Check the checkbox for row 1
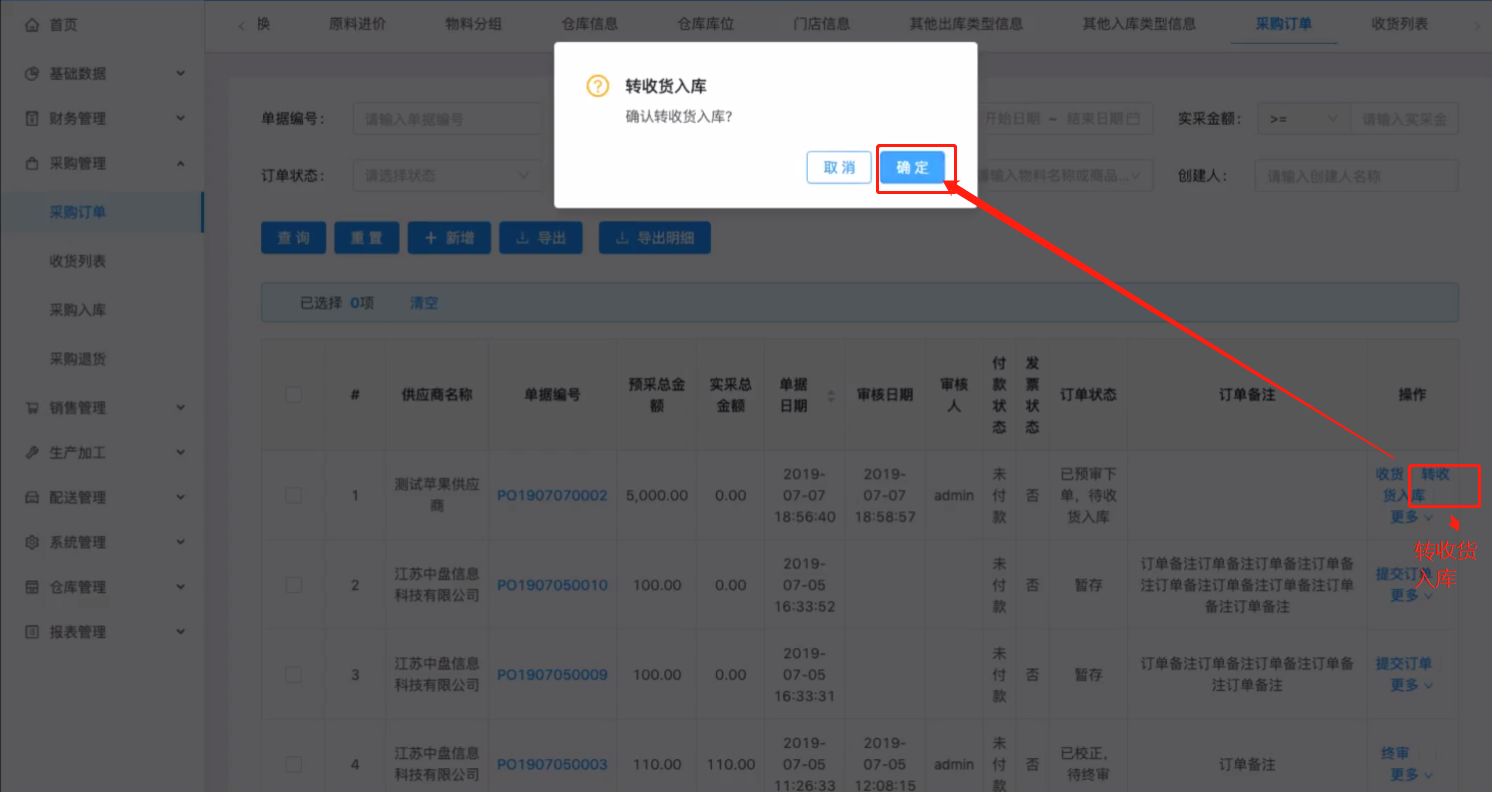The image size is (1492, 792). click(294, 495)
